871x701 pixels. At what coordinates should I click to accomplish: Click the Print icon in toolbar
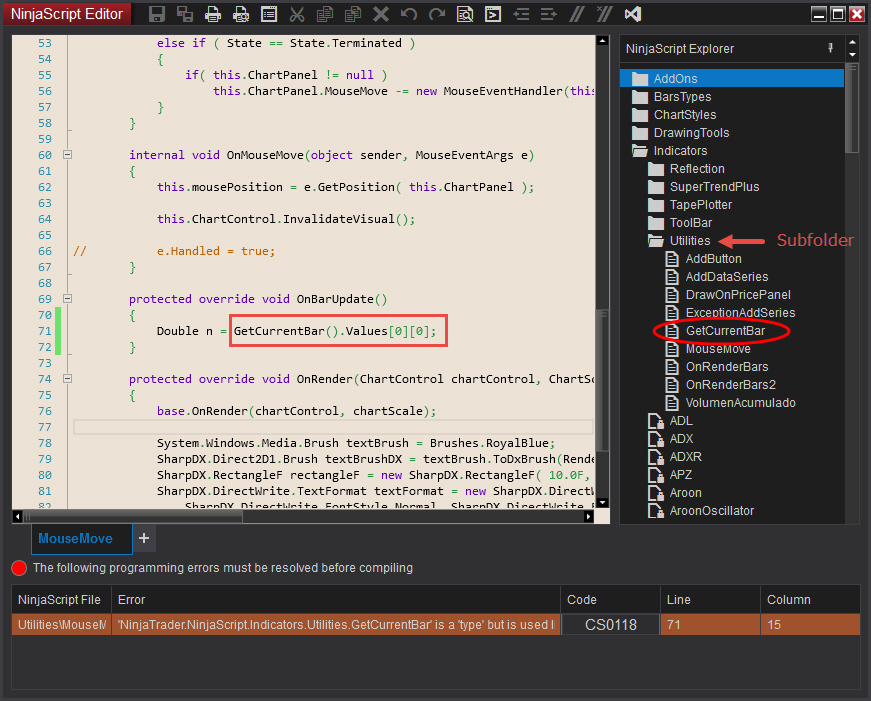click(x=213, y=14)
